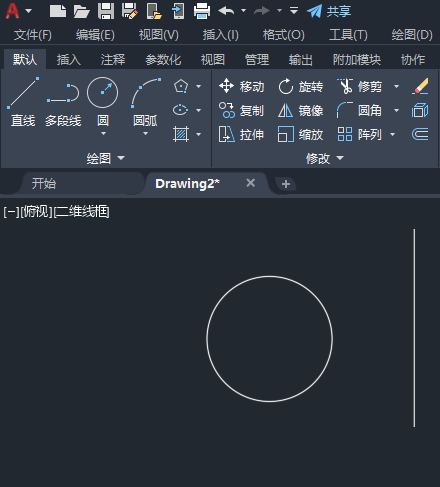
Task: Open redo history dropdown arrow
Action: coord(279,11)
